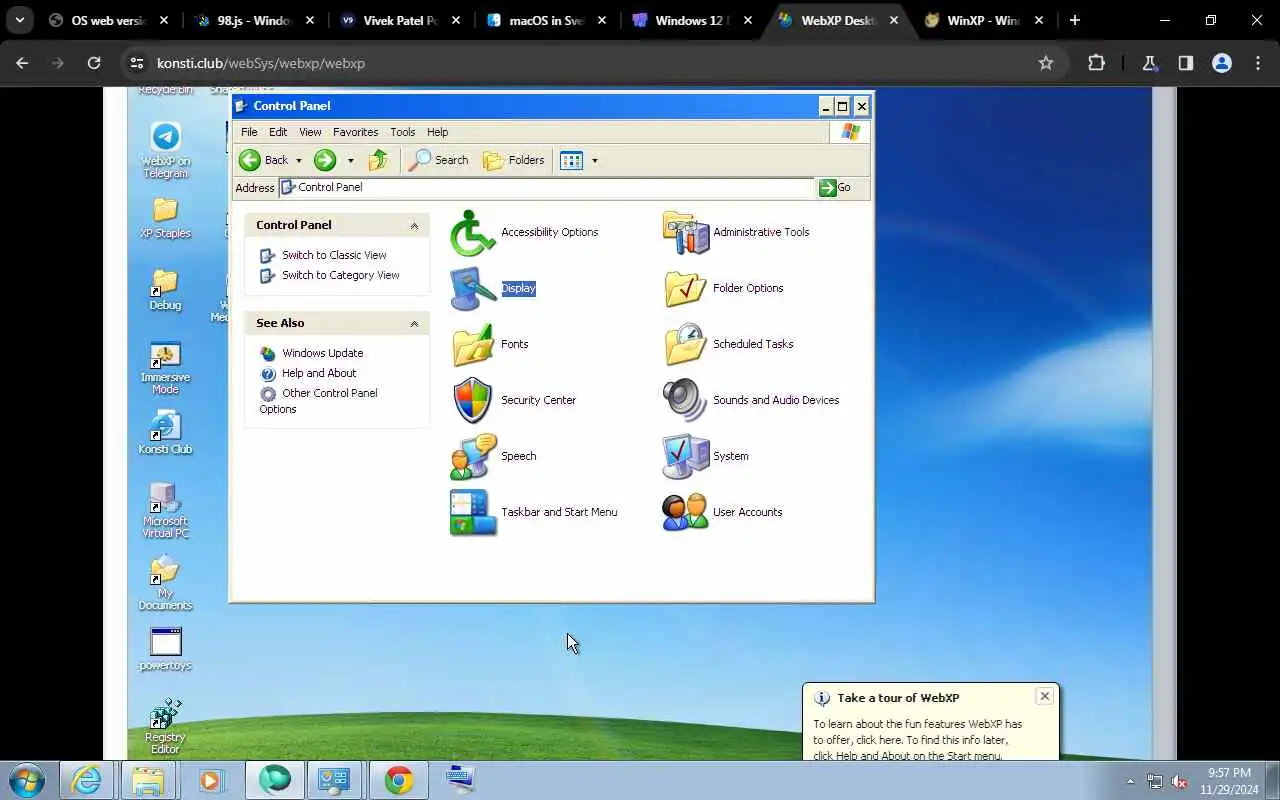Viewport: 1280px width, 800px height.
Task: Open File Explorer from the taskbar
Action: click(x=148, y=780)
